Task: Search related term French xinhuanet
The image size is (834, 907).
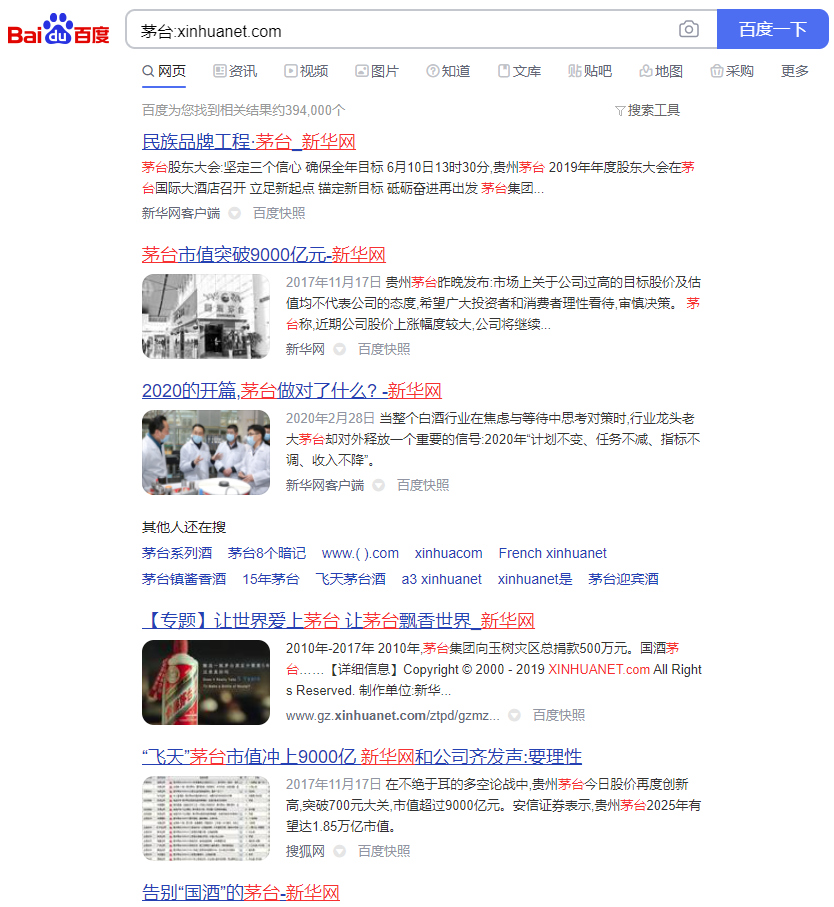Action: pyautogui.click(x=552, y=553)
